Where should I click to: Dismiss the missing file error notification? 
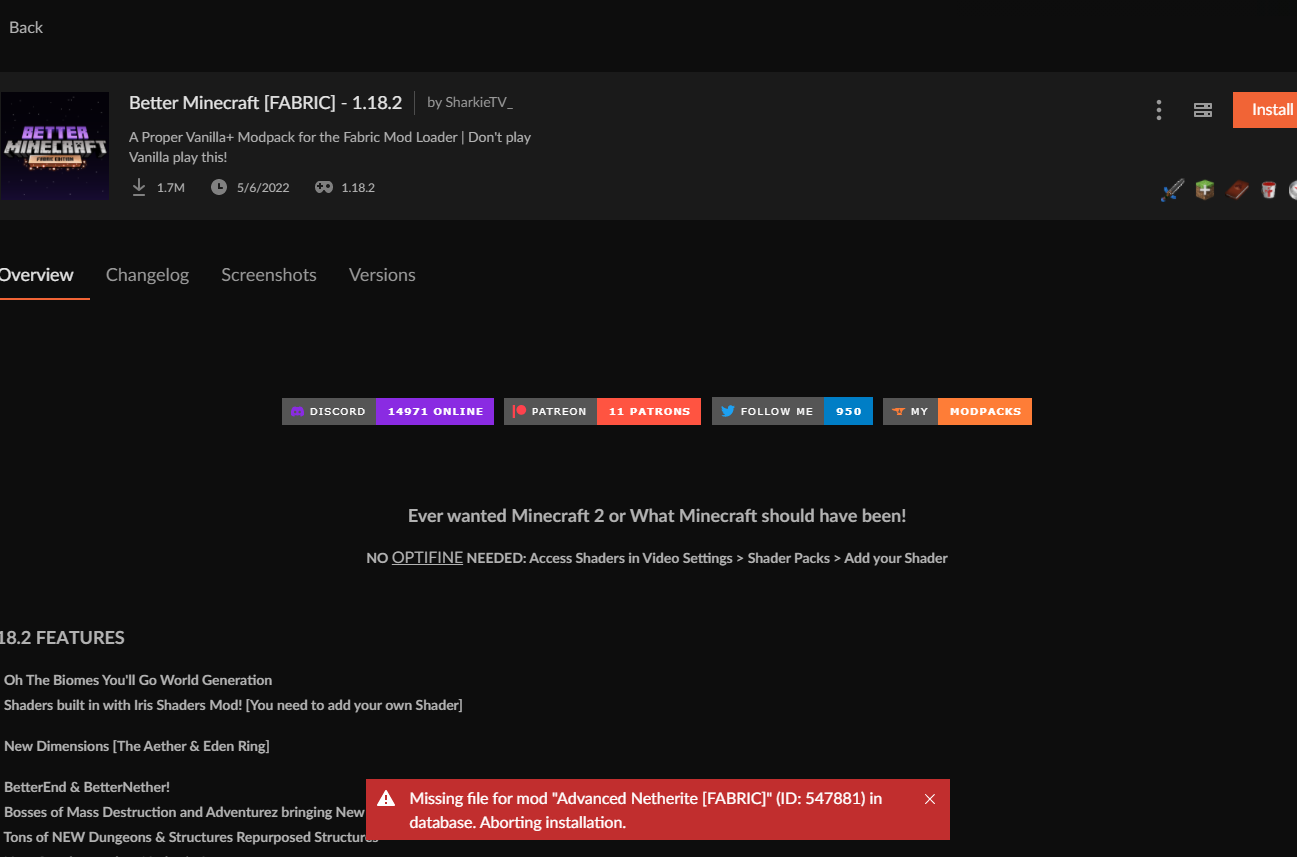click(x=929, y=798)
